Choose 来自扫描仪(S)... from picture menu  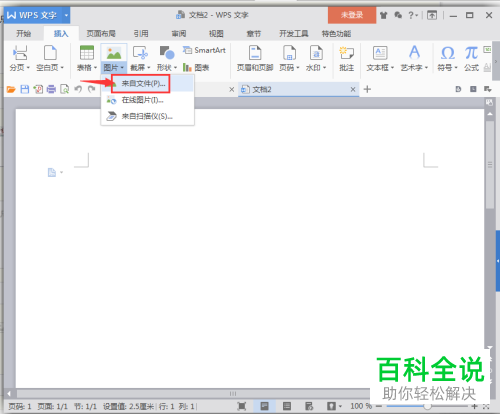click(x=147, y=116)
